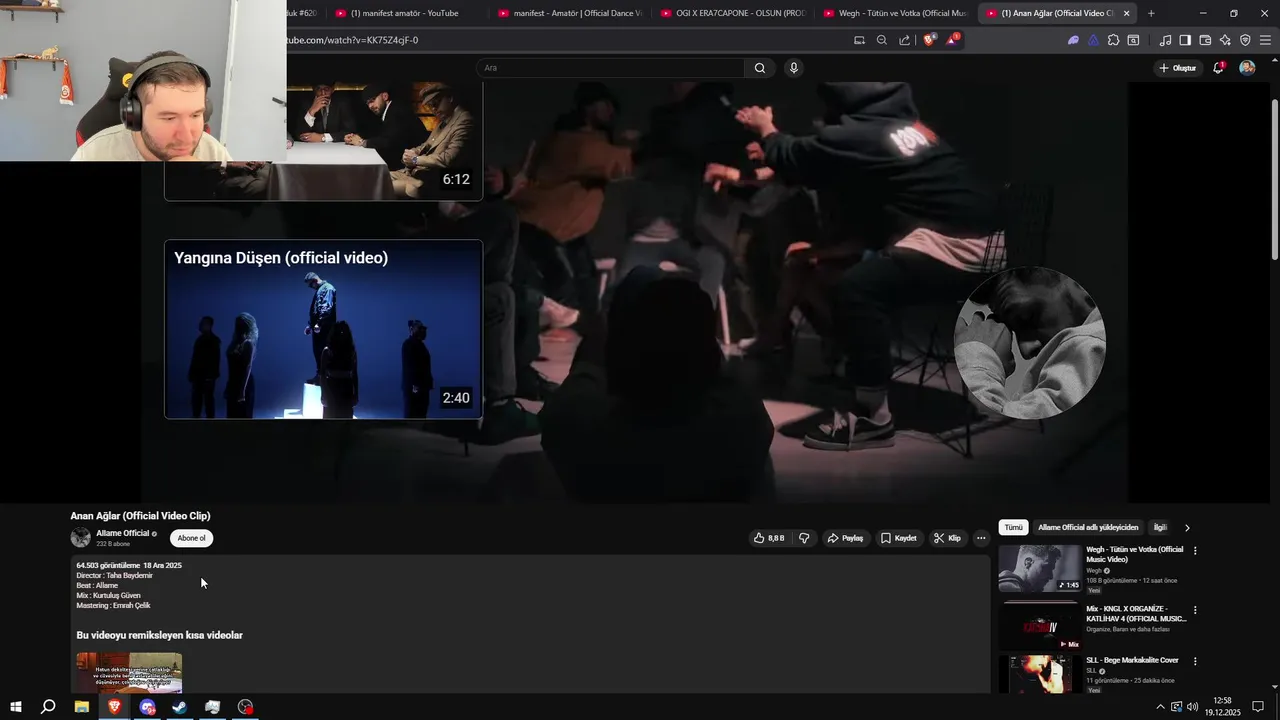Click the browser address bar URL
Image resolution: width=1280 pixels, height=720 pixels.
pos(352,40)
